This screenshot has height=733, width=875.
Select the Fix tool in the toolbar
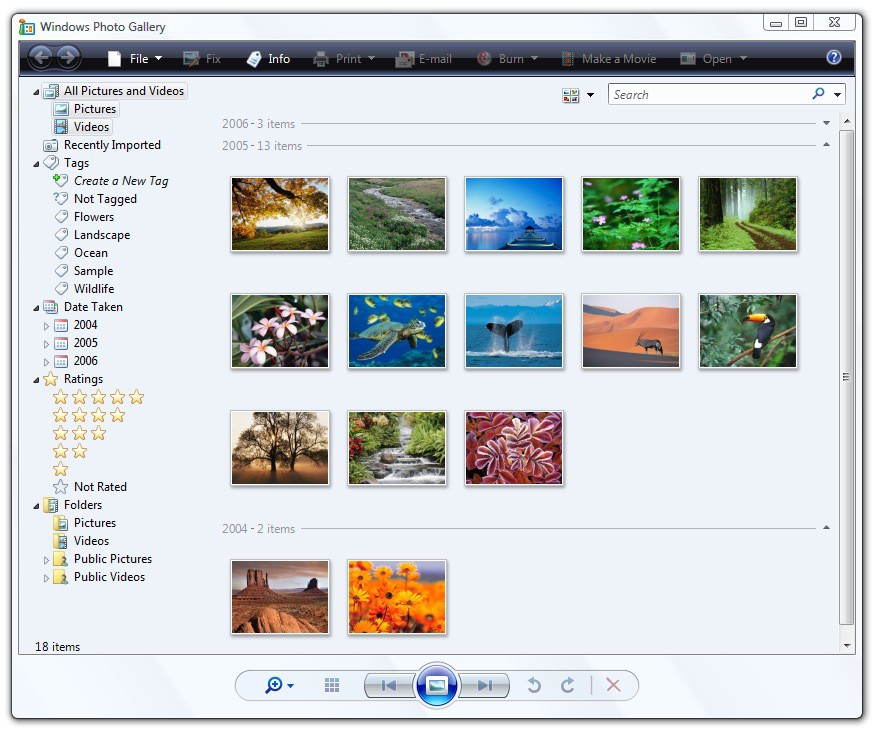203,58
